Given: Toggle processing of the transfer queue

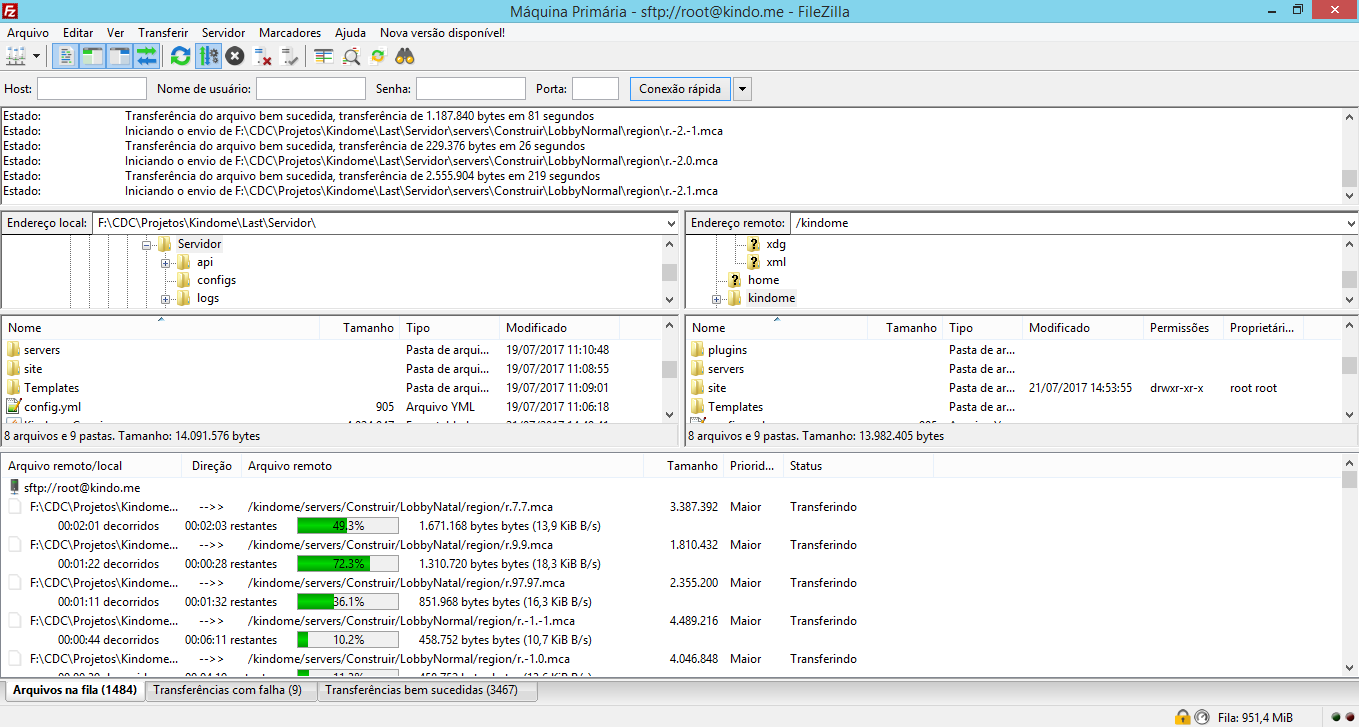Looking at the screenshot, I should click(208, 56).
